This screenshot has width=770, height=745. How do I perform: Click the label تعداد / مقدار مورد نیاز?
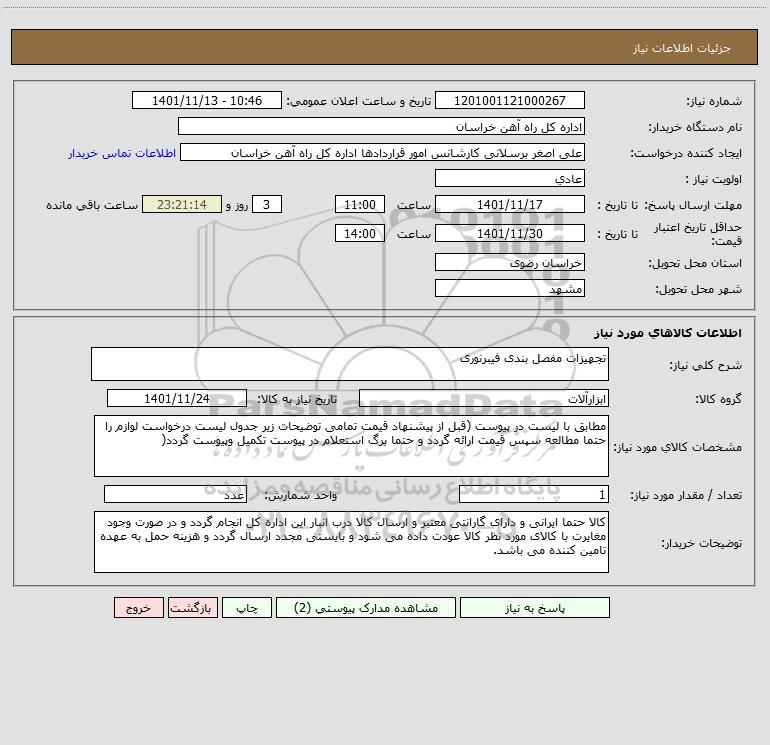(686, 496)
